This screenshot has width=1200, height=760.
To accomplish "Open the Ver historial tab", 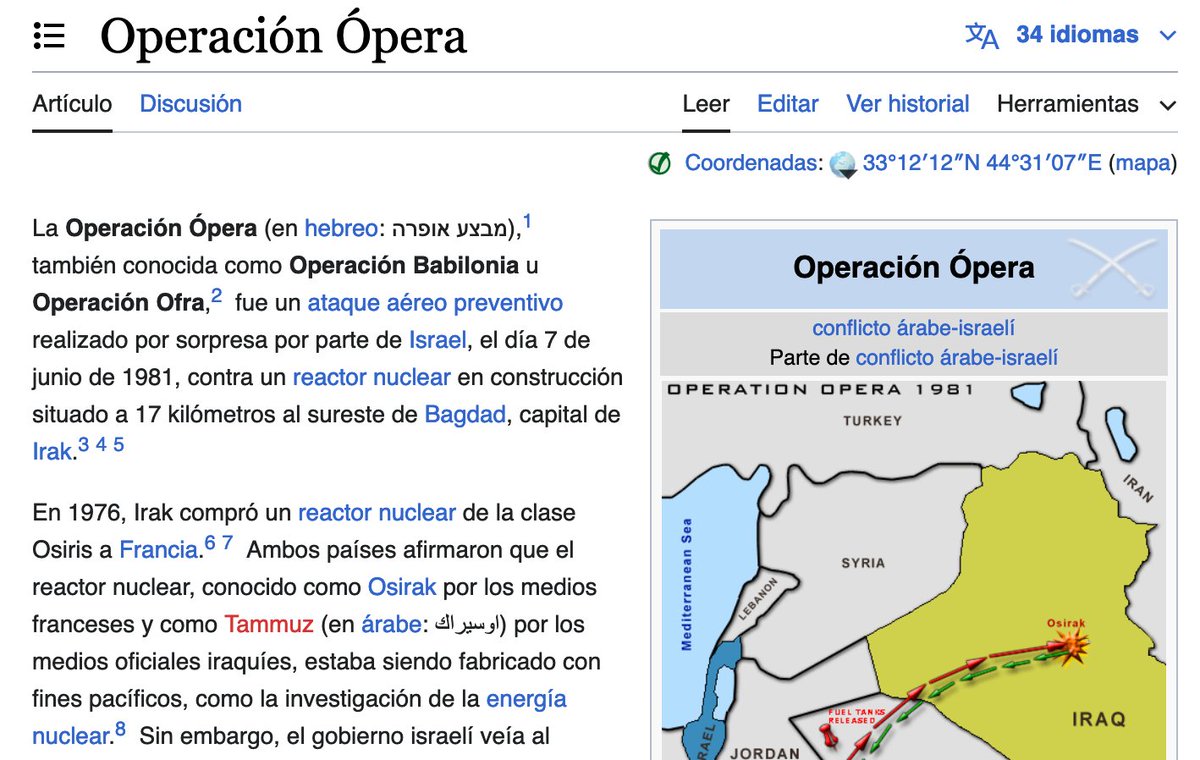I will coord(908,104).
